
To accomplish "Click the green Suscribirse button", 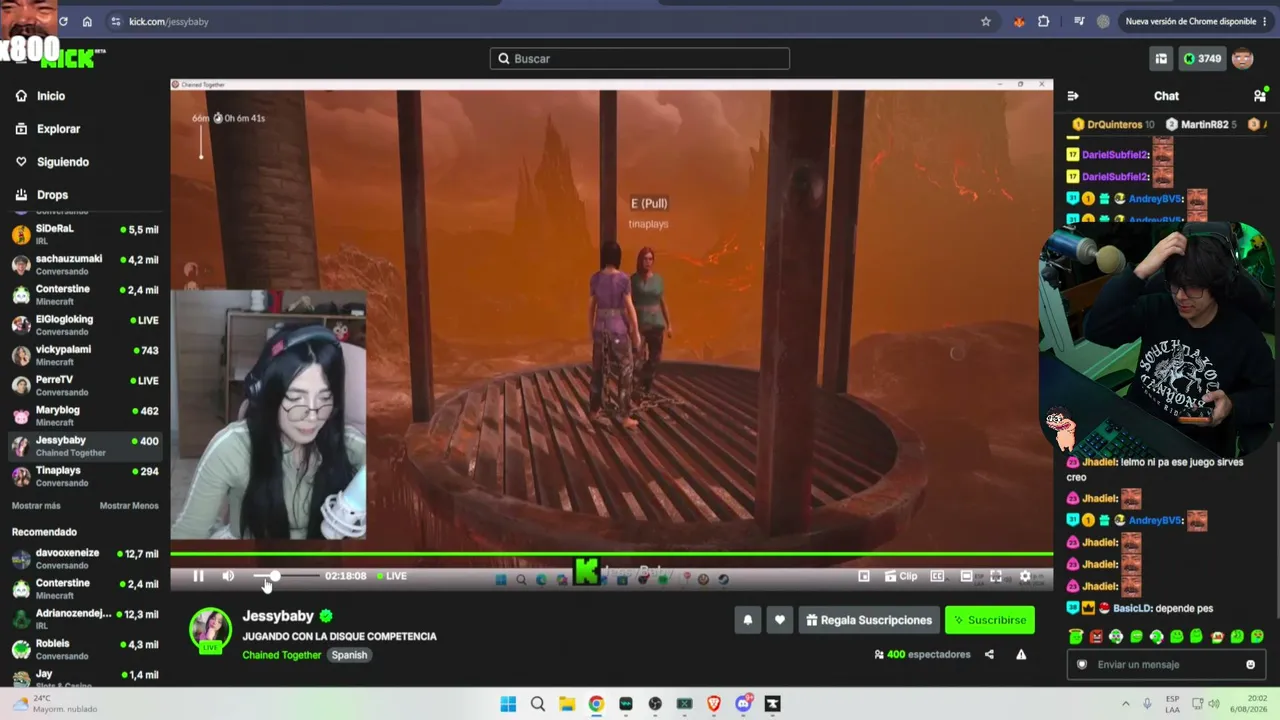I will coord(990,620).
